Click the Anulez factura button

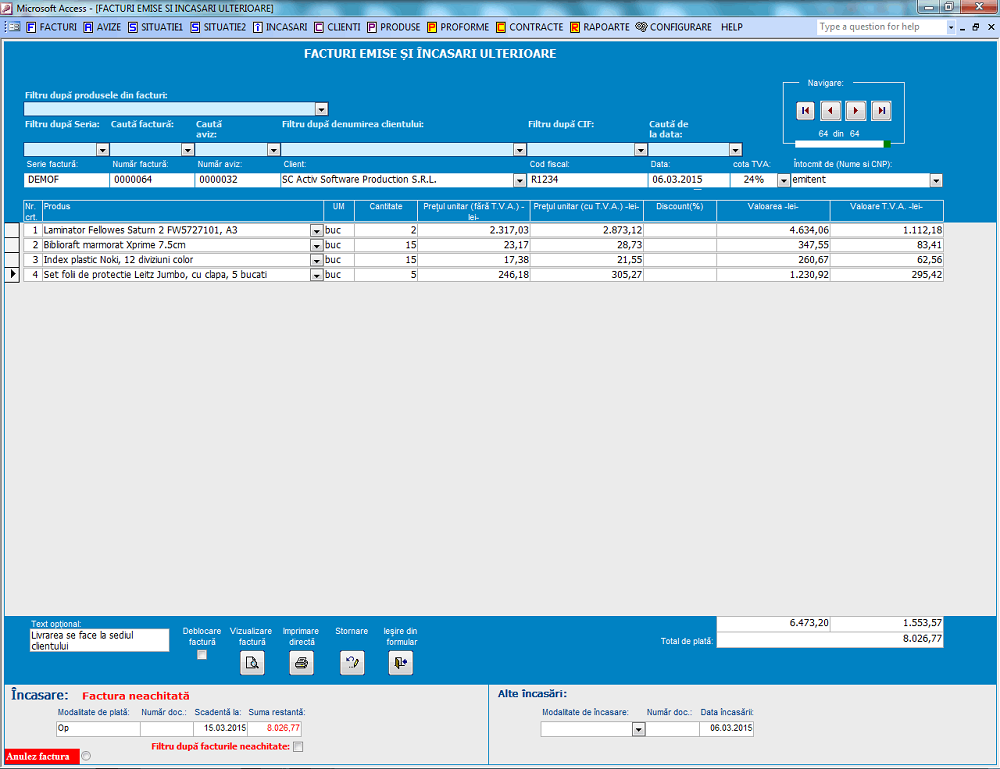coord(41,756)
